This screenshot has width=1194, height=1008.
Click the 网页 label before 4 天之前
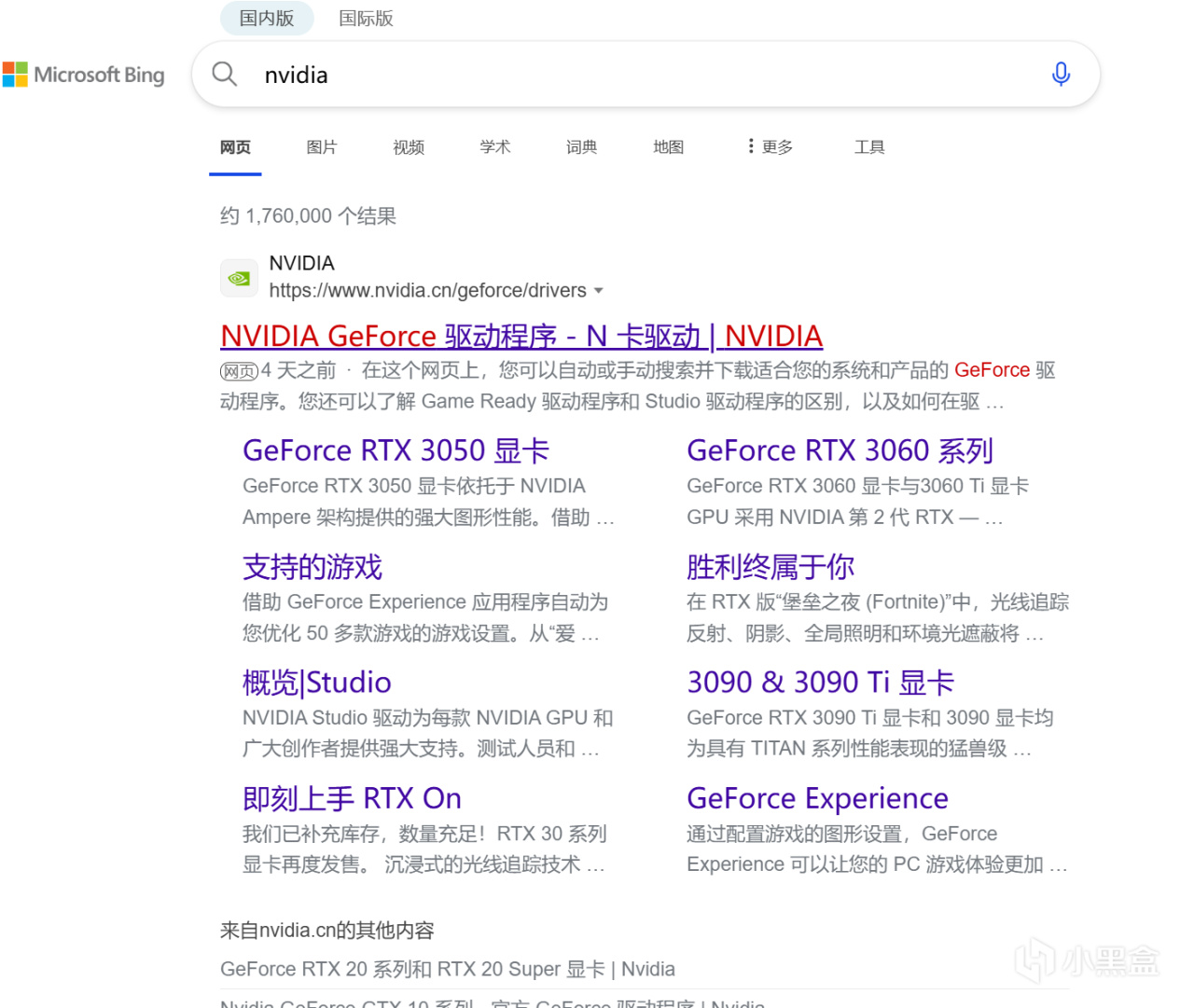[x=239, y=371]
